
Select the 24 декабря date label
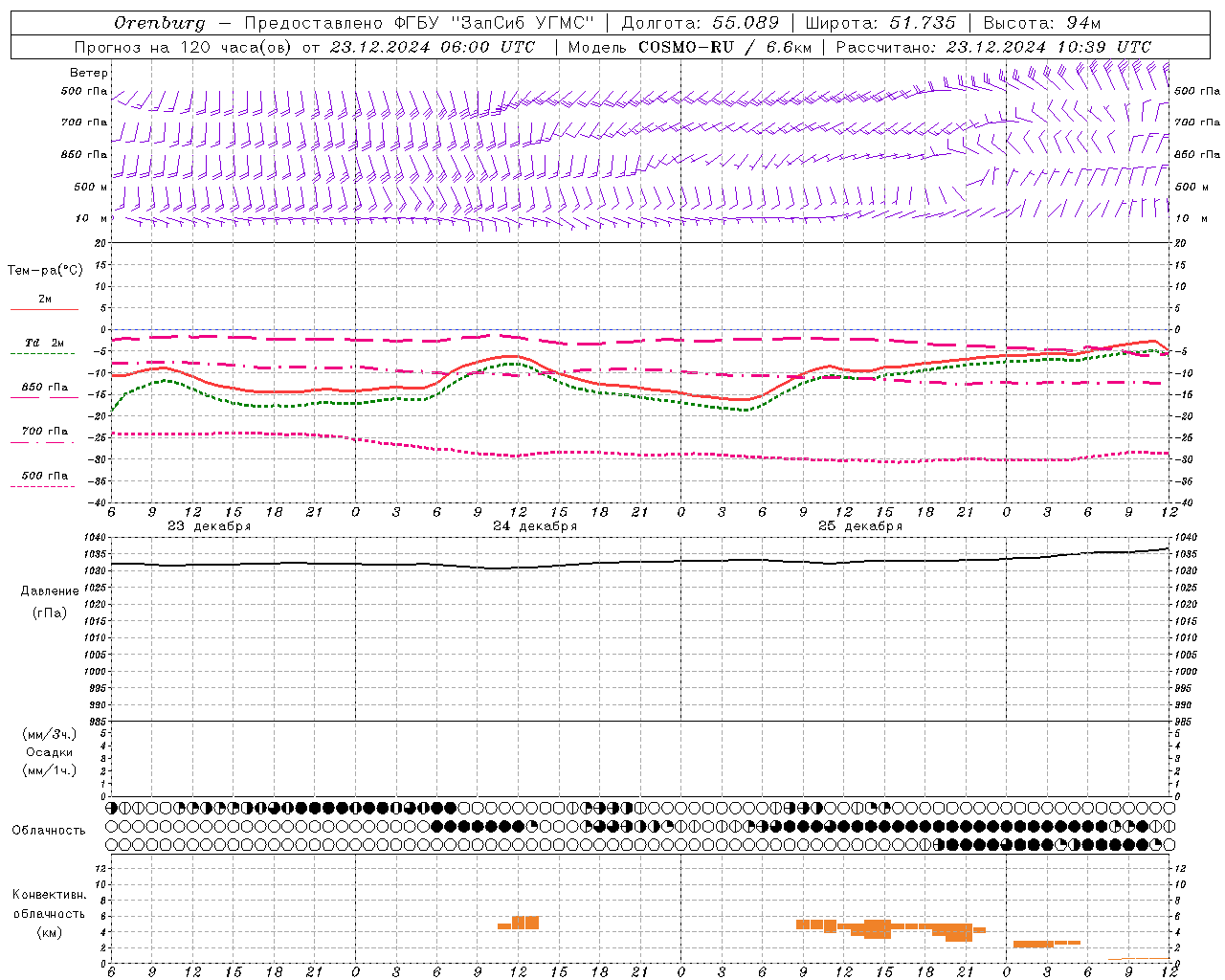tap(535, 526)
